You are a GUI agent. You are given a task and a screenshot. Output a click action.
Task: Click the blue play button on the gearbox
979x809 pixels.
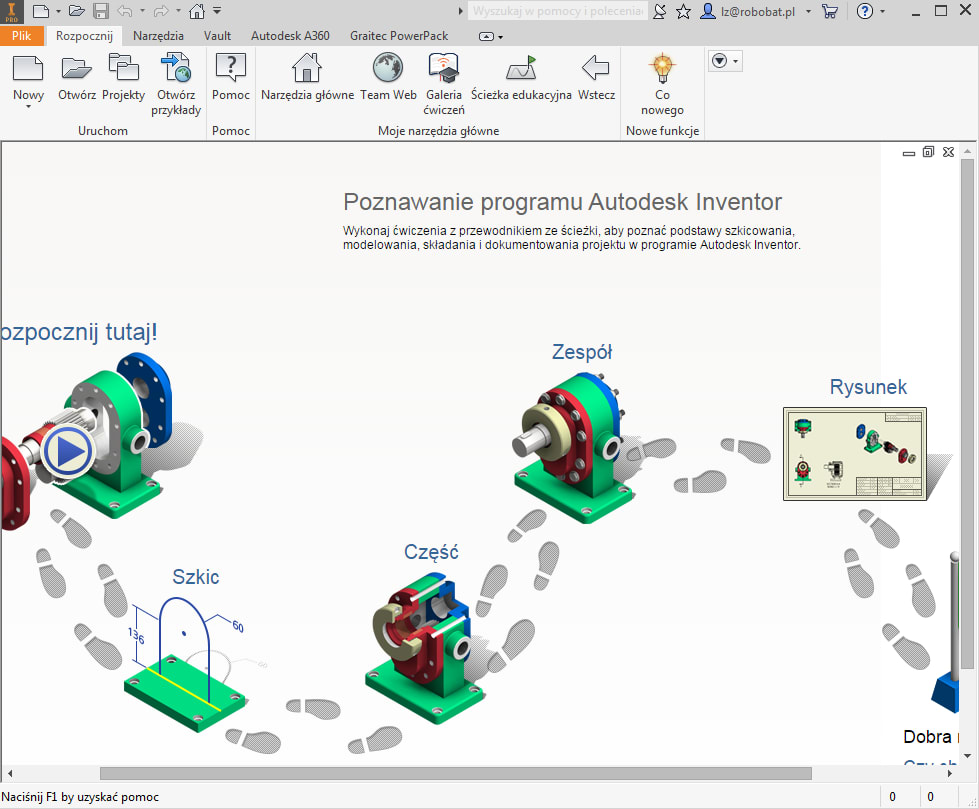(68, 451)
